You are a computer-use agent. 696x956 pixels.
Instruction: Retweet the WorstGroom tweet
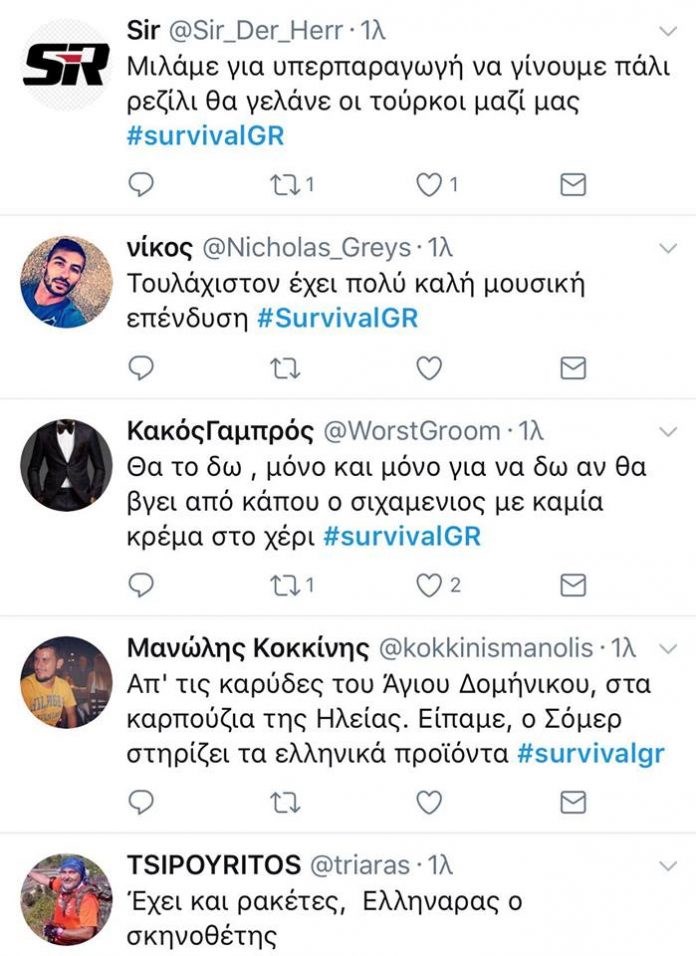point(285,585)
